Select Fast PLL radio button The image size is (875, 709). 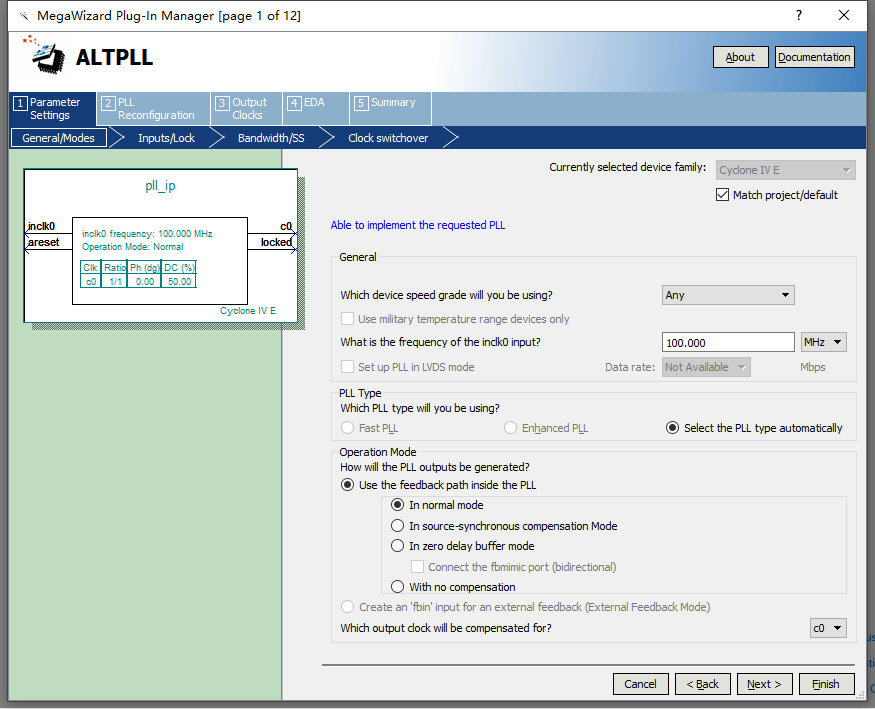click(x=347, y=428)
